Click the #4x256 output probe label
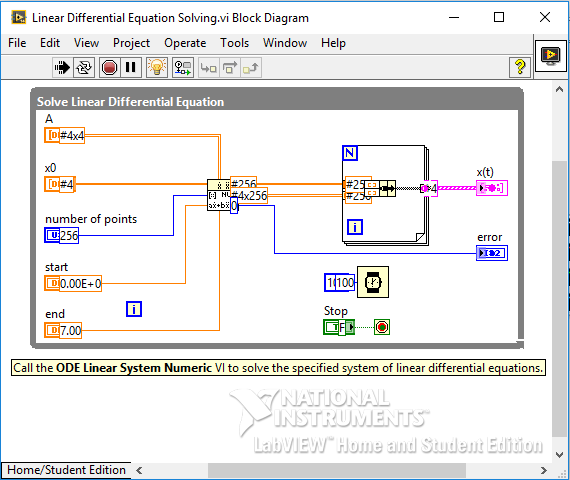The height and width of the screenshot is (480, 570). [249, 195]
